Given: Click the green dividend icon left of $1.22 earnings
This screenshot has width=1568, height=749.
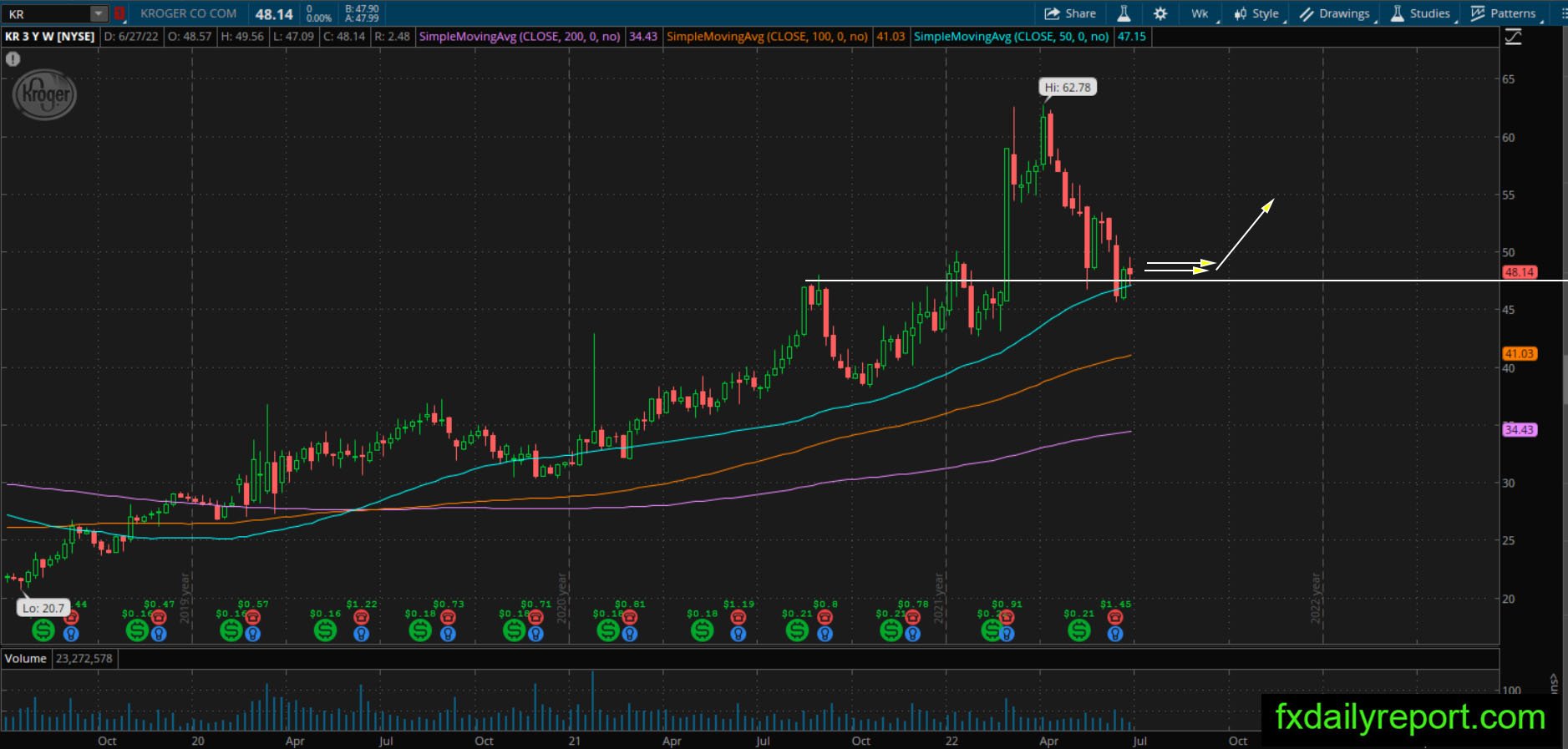Looking at the screenshot, I should pos(325,630).
